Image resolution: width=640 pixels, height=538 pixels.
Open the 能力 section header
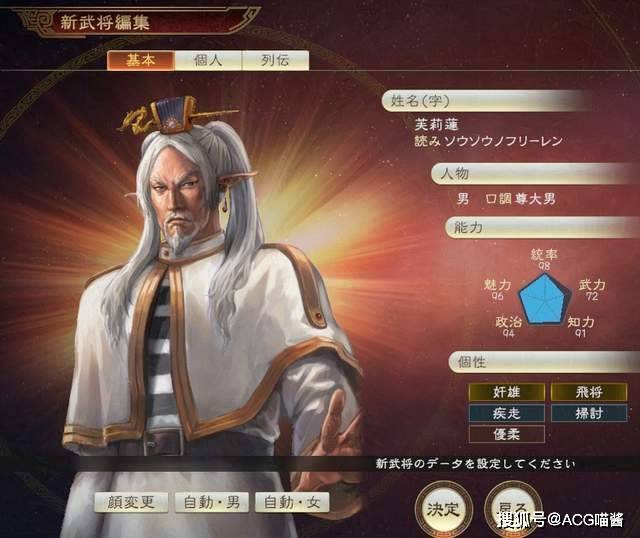(542, 227)
